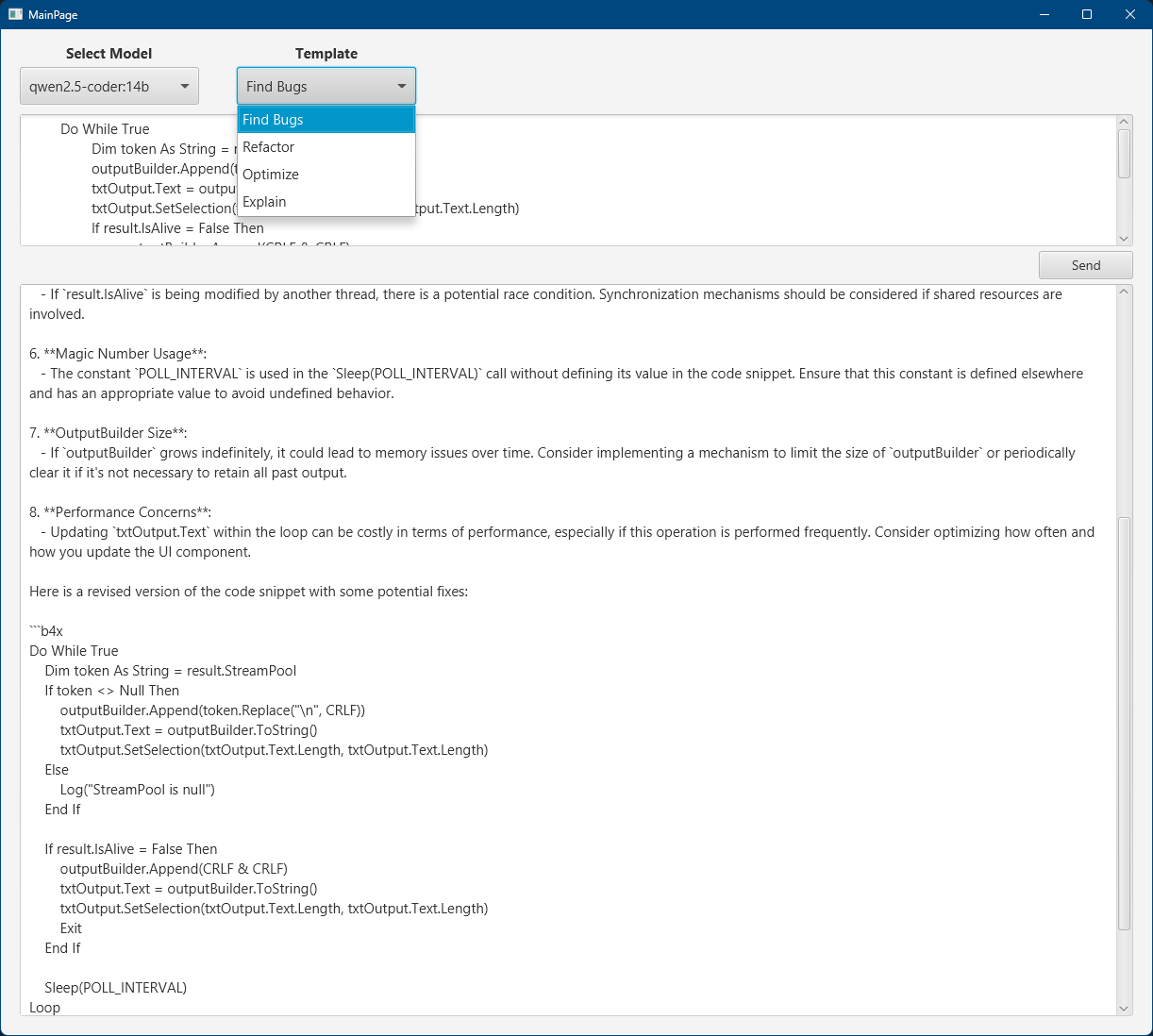Choose Refactor from the template list
1153x1036 pixels.
326,147
